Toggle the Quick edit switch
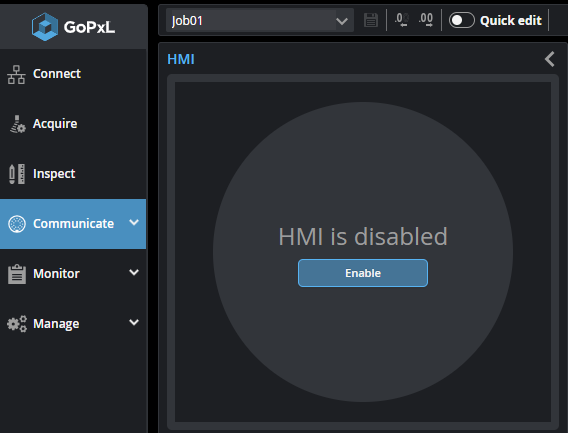This screenshot has width=568, height=433. click(x=462, y=20)
